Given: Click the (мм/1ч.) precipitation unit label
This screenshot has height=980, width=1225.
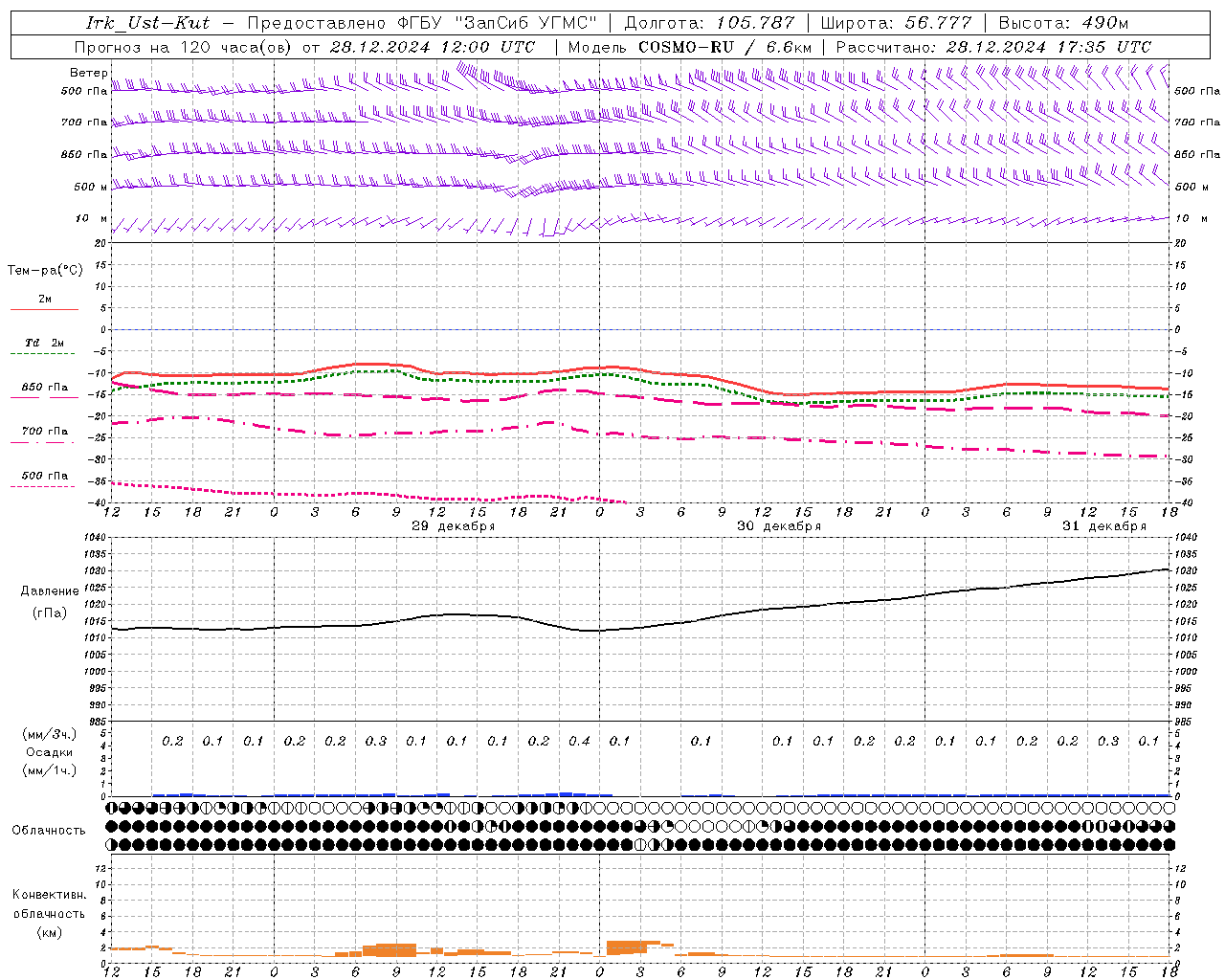Looking at the screenshot, I should 50,770.
